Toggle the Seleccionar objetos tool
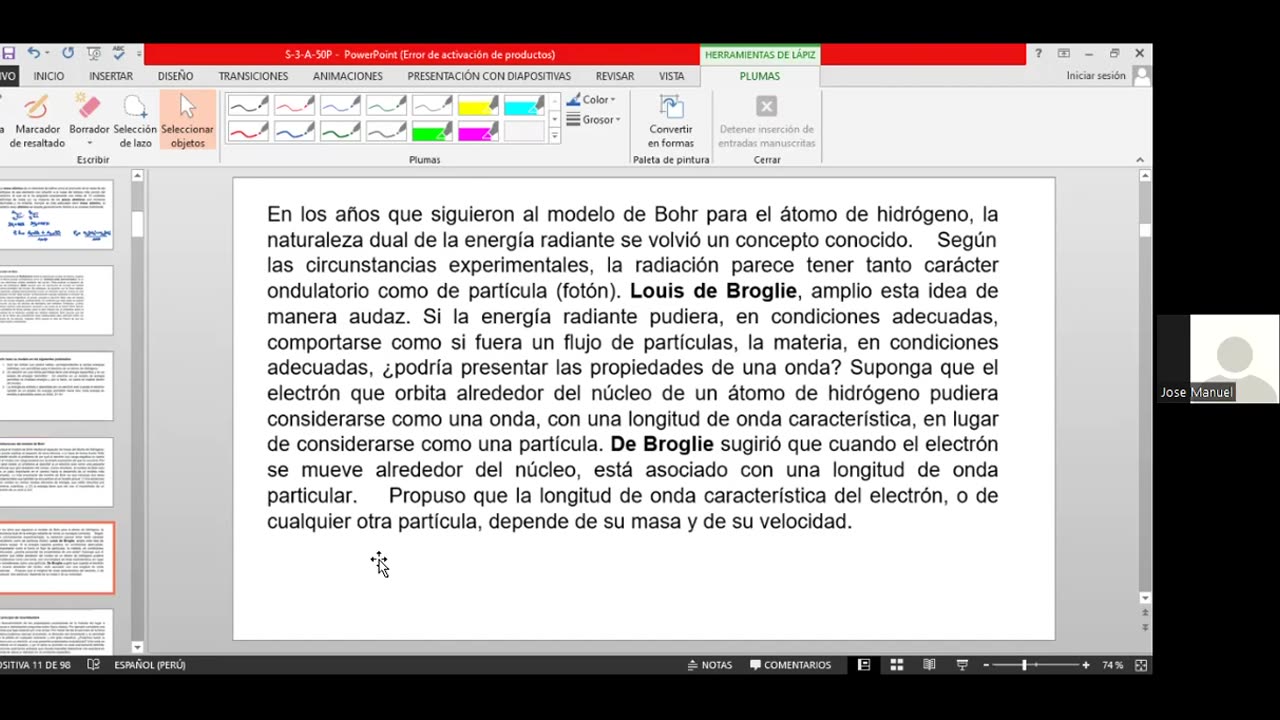1280x720 pixels. (187, 121)
